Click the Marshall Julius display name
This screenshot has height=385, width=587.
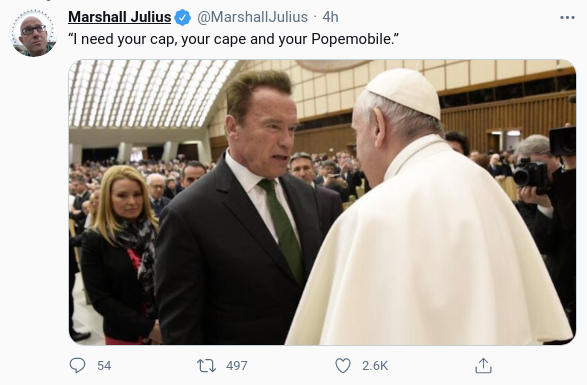pos(119,17)
